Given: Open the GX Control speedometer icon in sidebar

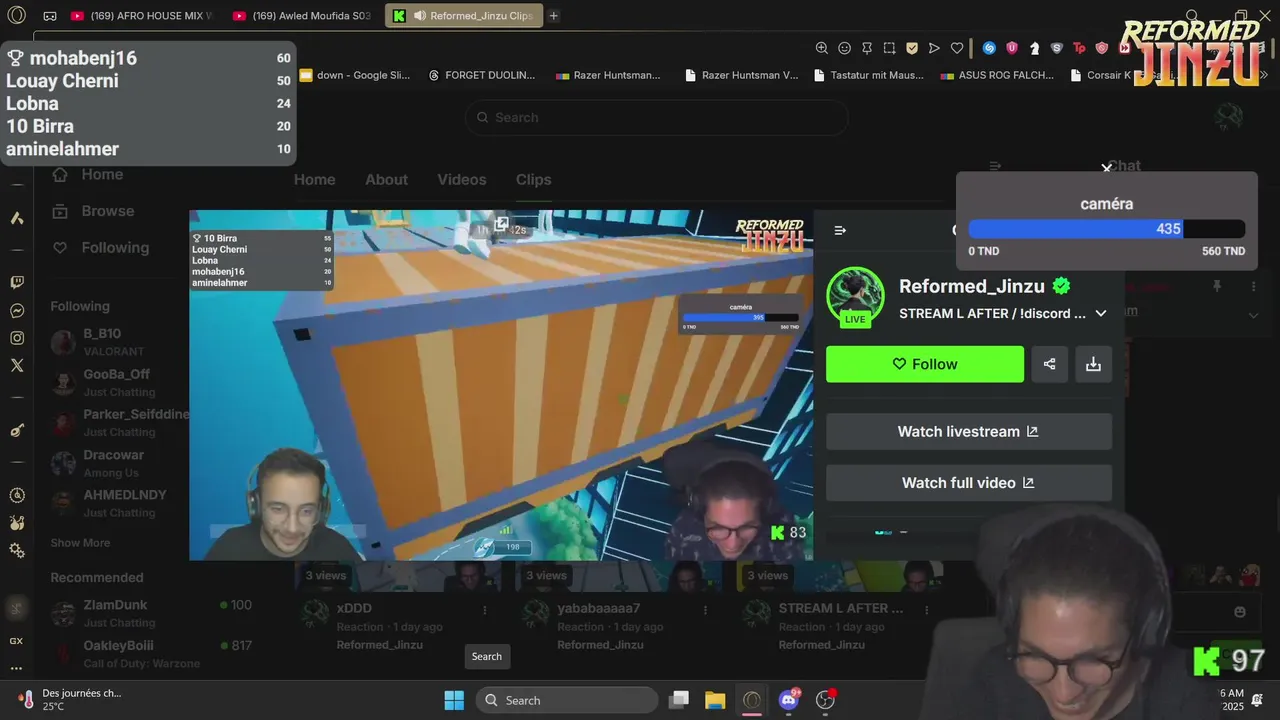Looking at the screenshot, I should coord(17,495).
